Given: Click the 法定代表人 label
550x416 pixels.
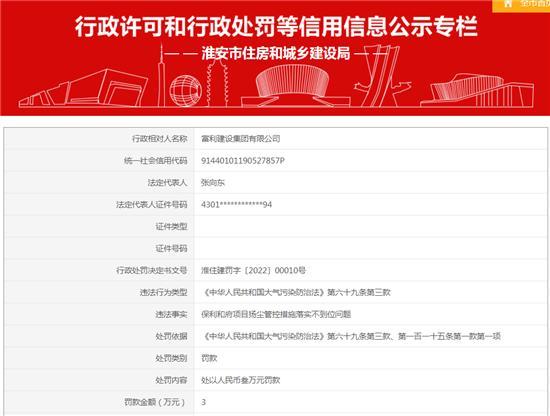Looking at the screenshot, I should point(168,182).
